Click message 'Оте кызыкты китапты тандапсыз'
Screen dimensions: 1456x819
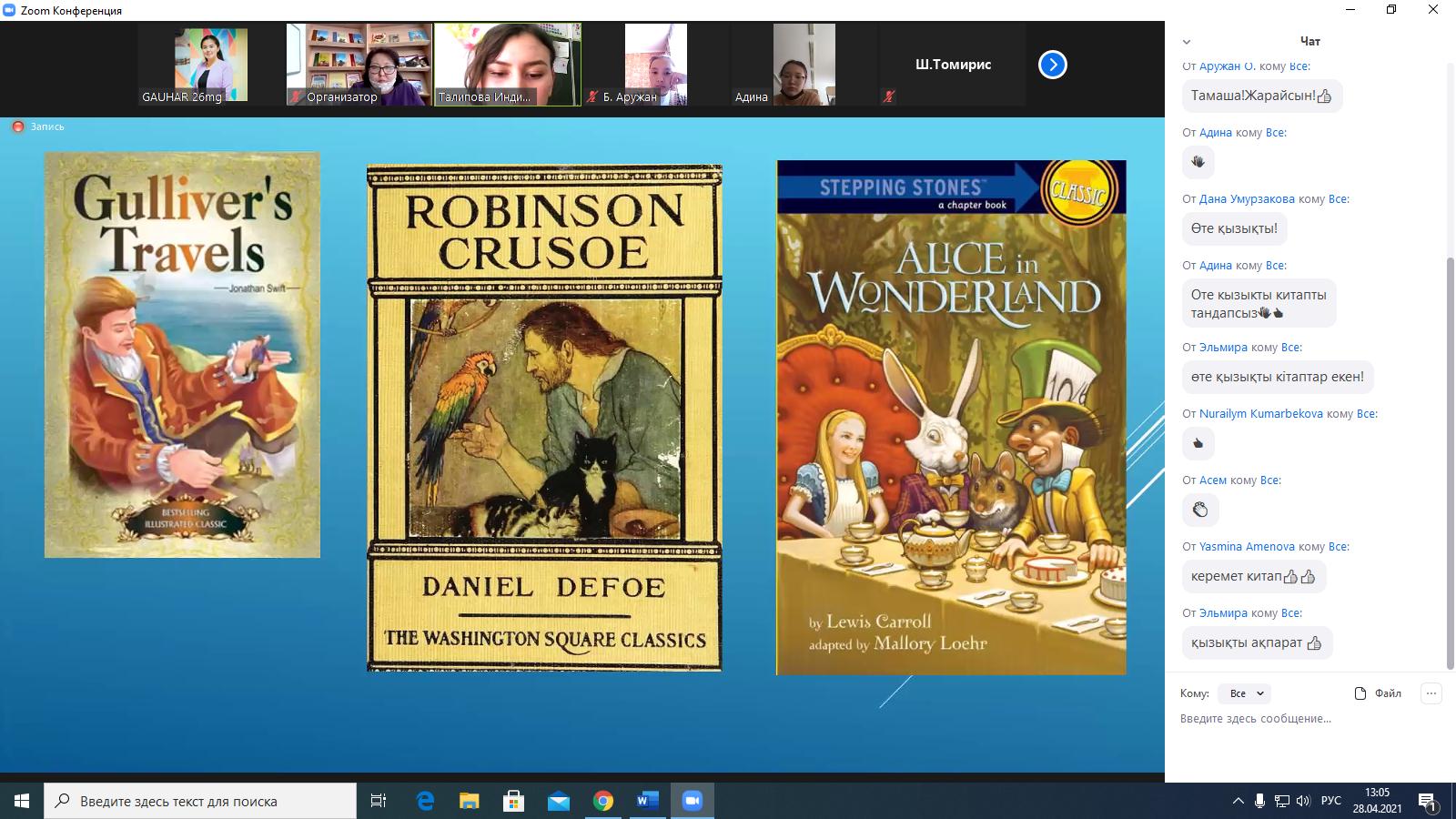tap(1259, 303)
